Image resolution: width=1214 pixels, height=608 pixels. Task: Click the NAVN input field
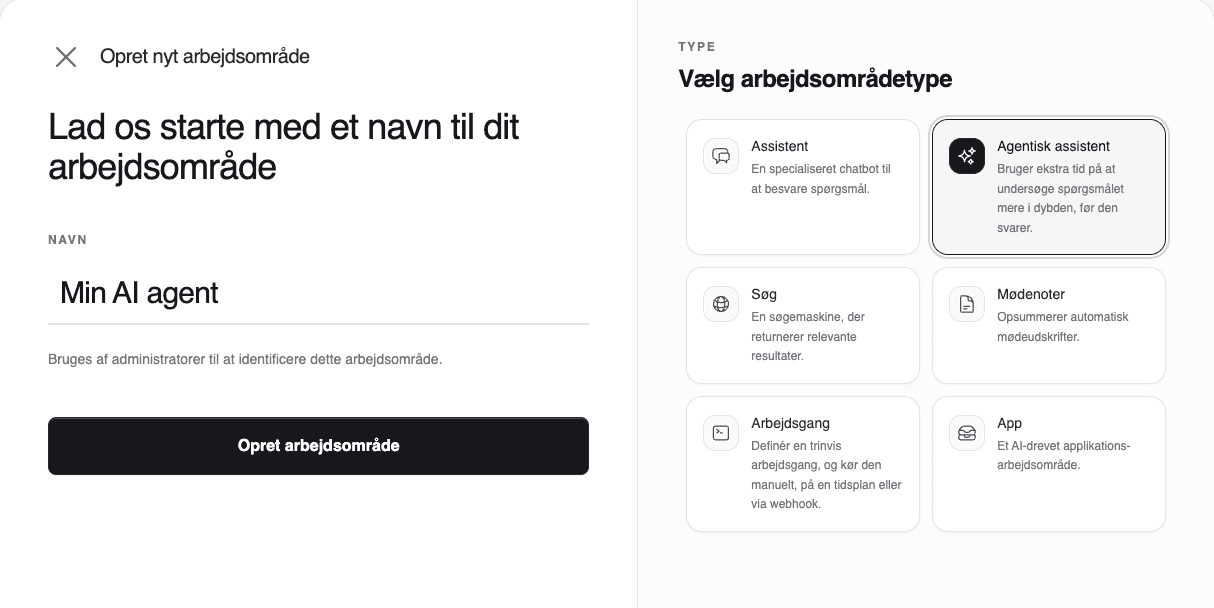(x=318, y=293)
